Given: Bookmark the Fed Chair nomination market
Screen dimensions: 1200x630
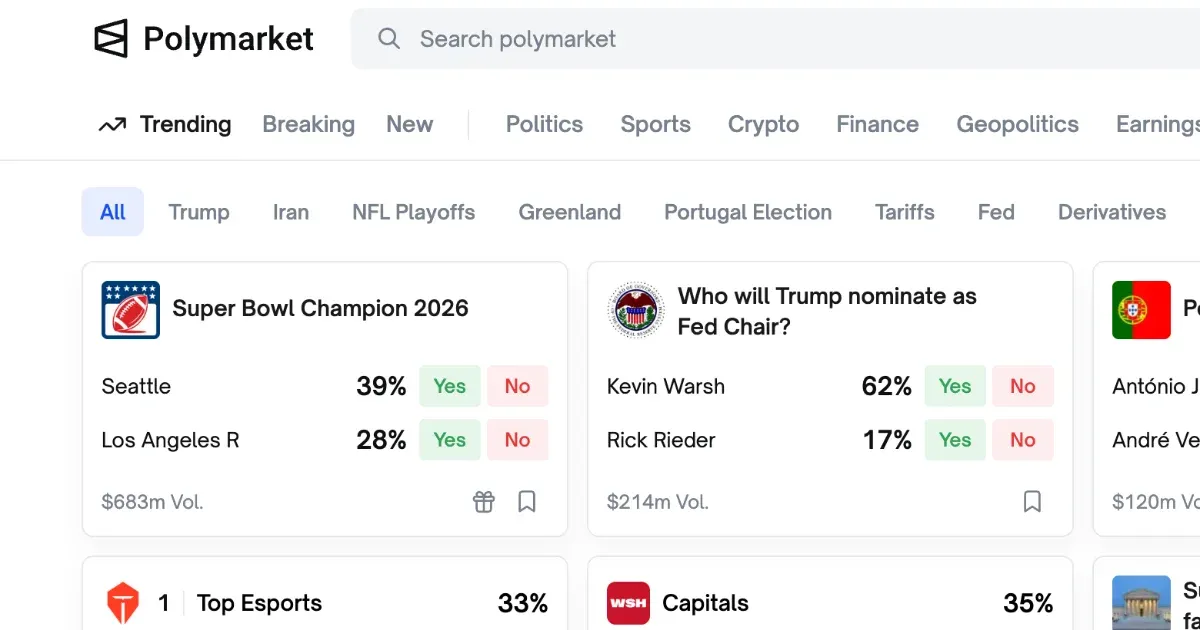Looking at the screenshot, I should tap(1032, 502).
